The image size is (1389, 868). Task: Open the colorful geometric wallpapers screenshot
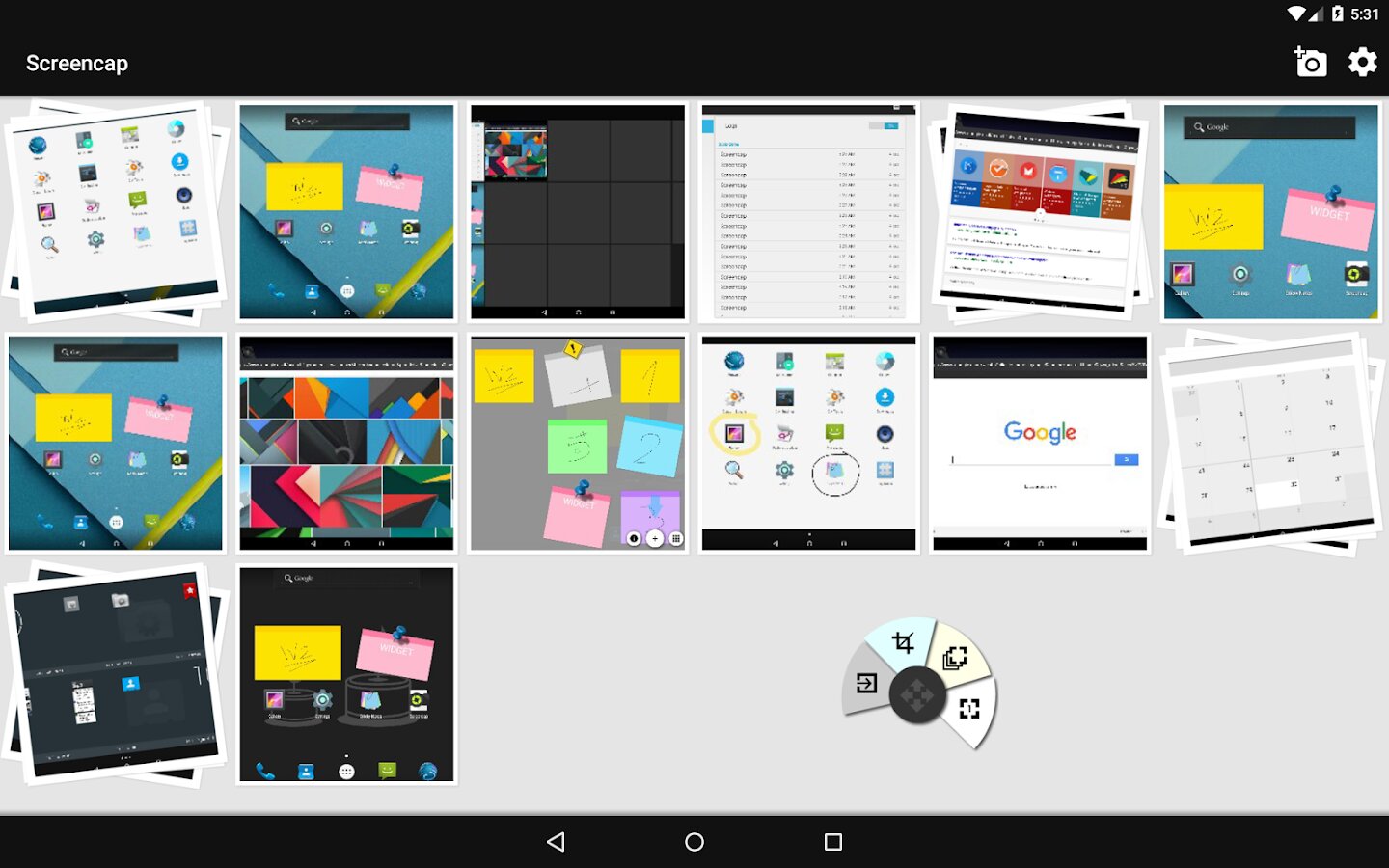[x=346, y=444]
